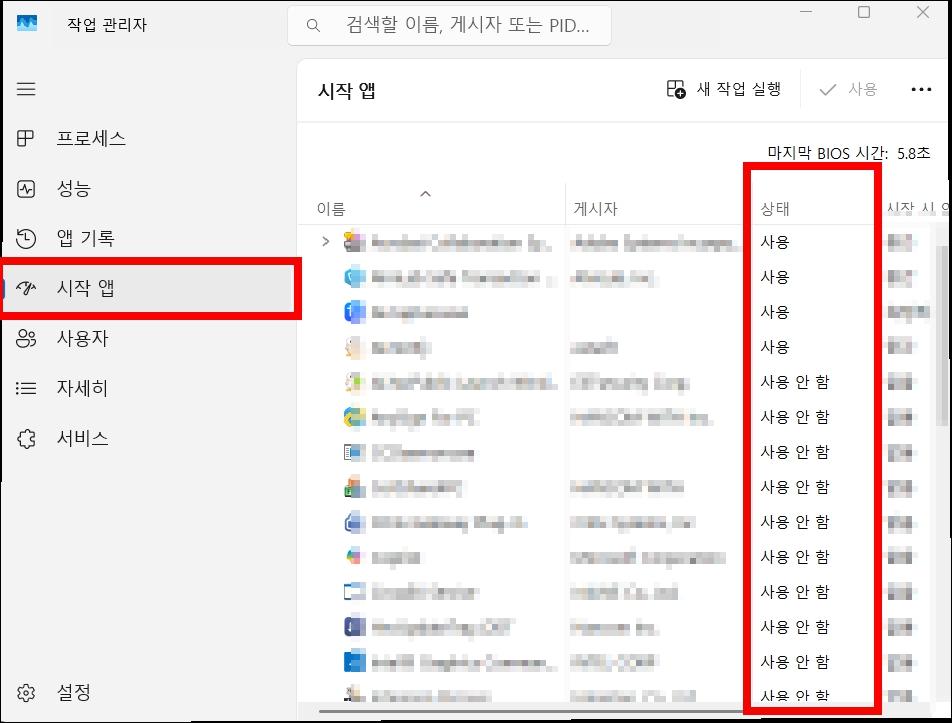Sort by the 상태 column header

coord(775,209)
